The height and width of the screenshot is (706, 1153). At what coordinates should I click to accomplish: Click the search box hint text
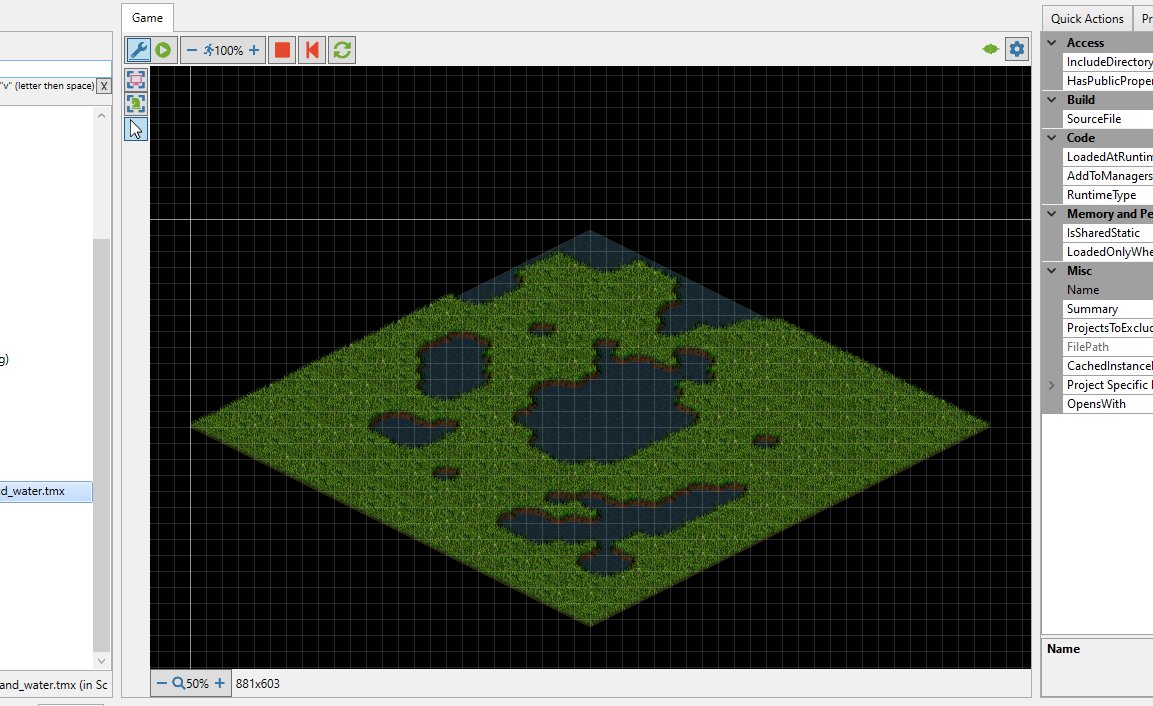tap(47, 86)
